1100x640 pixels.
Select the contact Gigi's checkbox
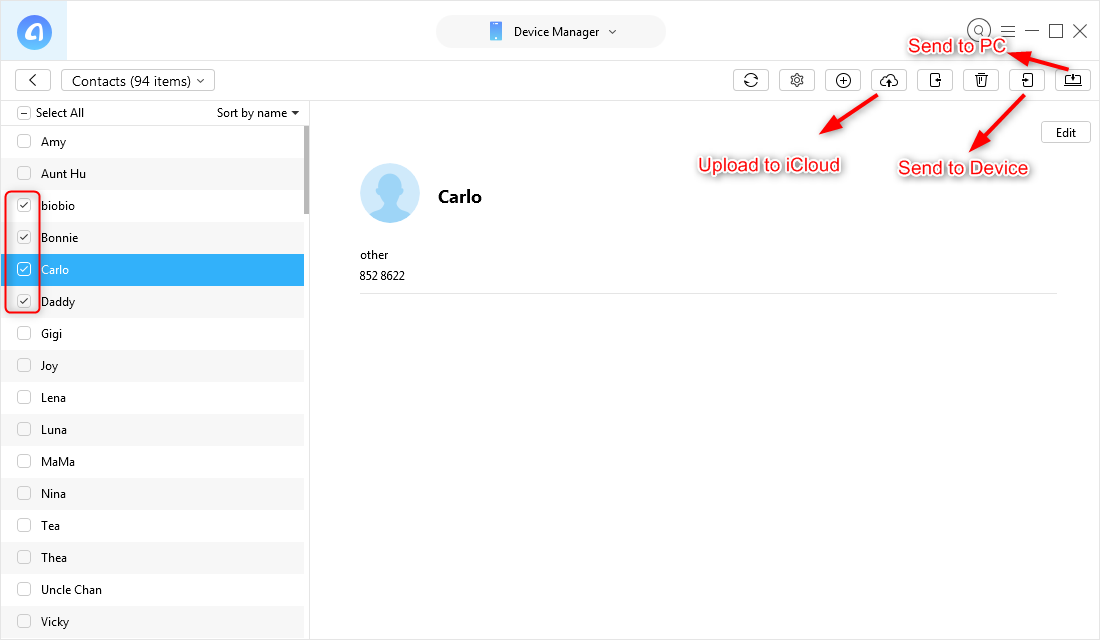tap(24, 333)
